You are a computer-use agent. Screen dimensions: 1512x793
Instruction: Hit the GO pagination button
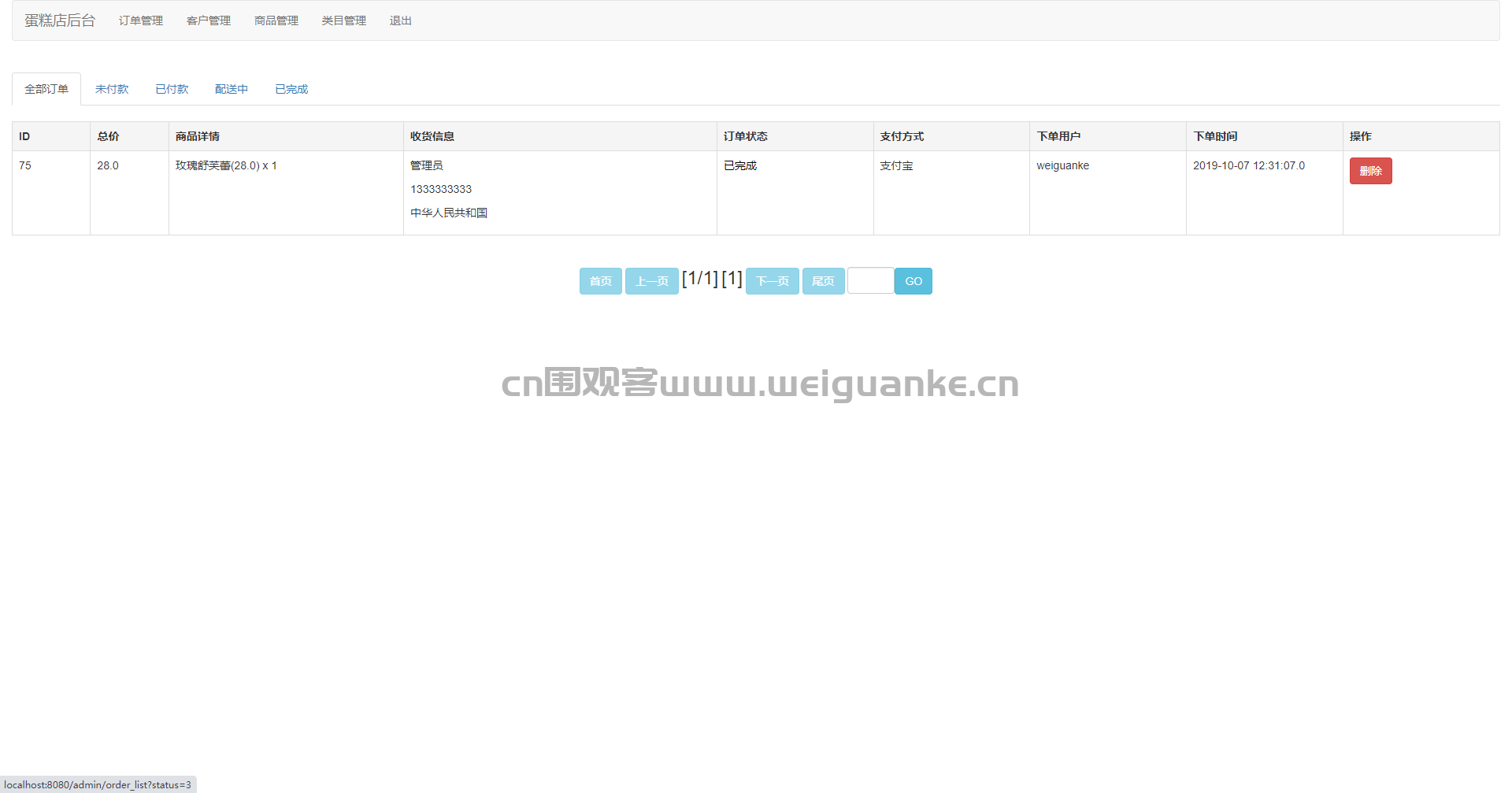913,281
